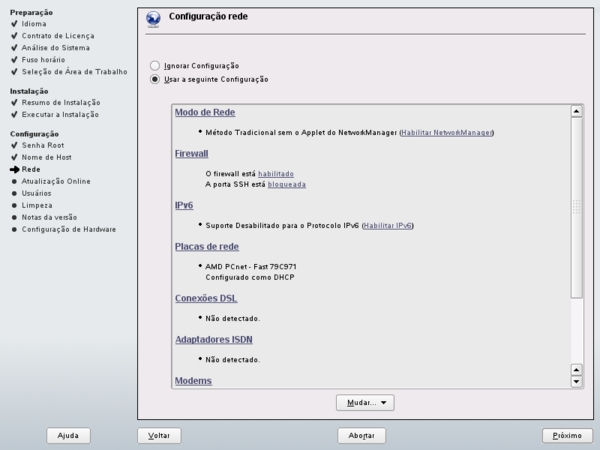The image size is (600, 450).
Task: Click the network globe icon beside Configuração rede
Action: point(153,19)
